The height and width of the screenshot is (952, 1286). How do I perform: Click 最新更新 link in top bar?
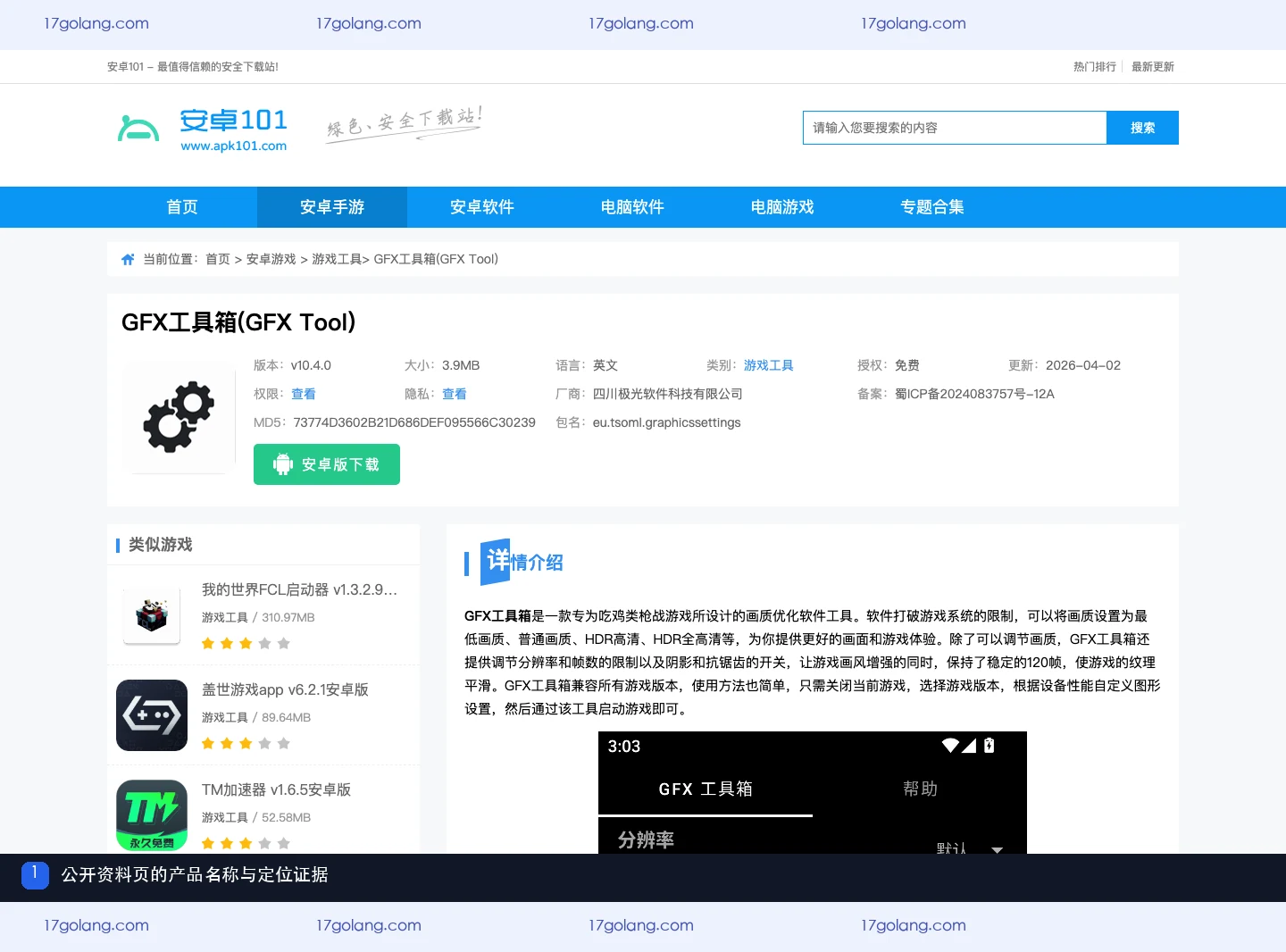pos(1153,67)
